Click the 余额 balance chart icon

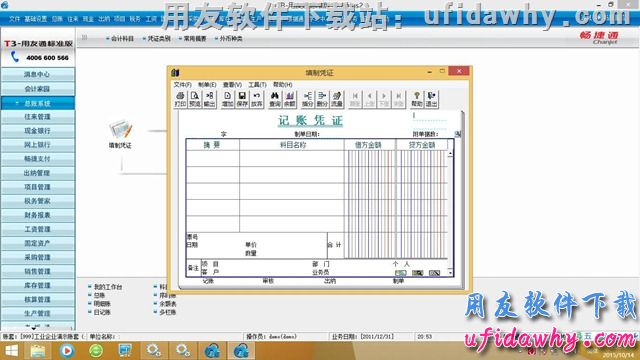click(x=289, y=99)
